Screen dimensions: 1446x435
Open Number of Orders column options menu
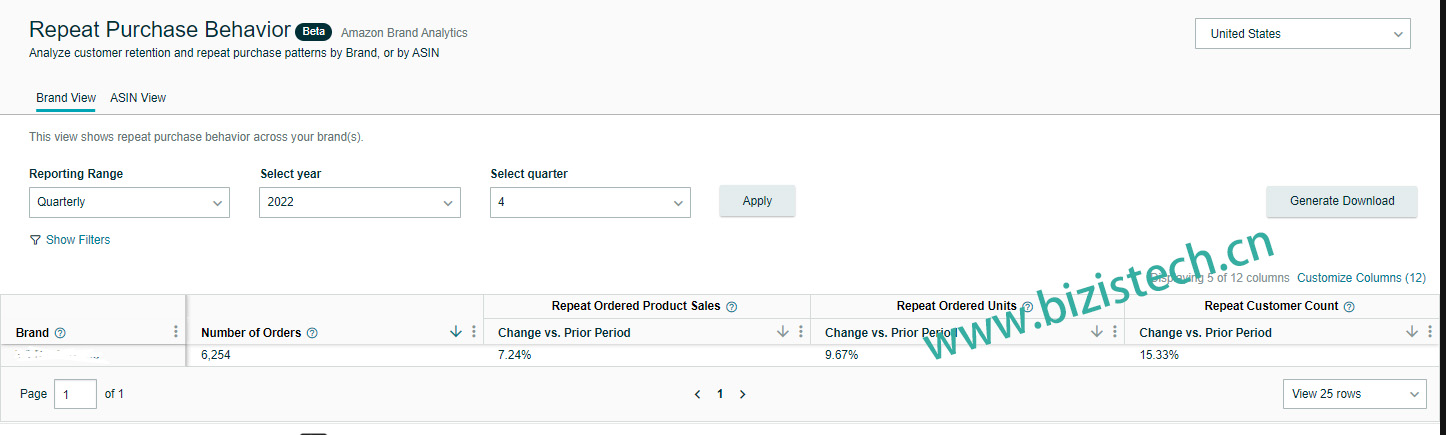coord(474,332)
